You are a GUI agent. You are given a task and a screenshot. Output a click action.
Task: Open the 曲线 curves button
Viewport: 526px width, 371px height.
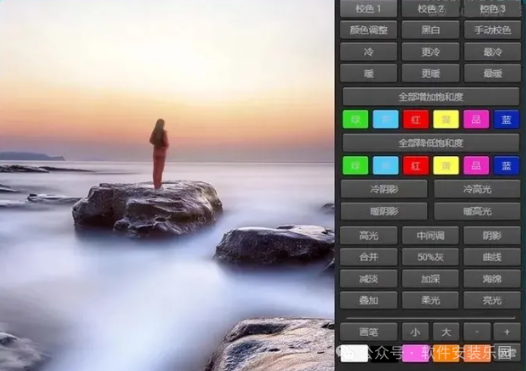click(492, 257)
